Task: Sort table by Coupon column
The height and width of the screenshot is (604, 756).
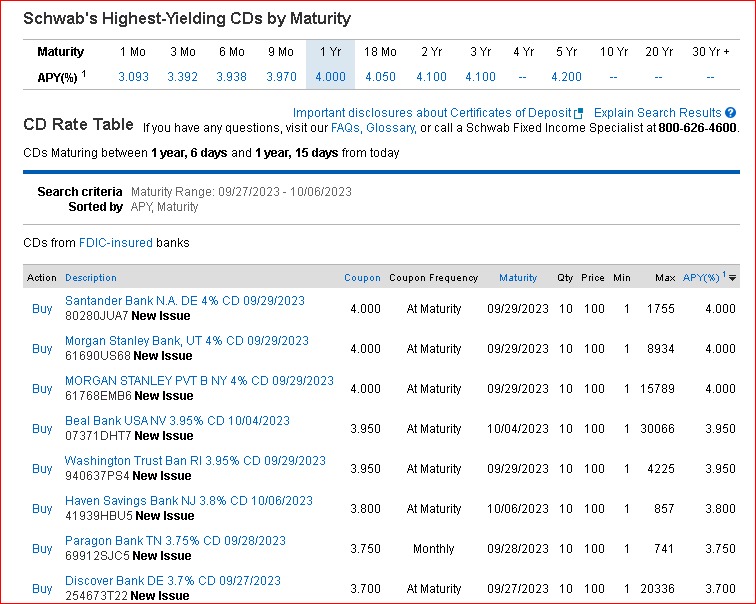Action: (362, 278)
